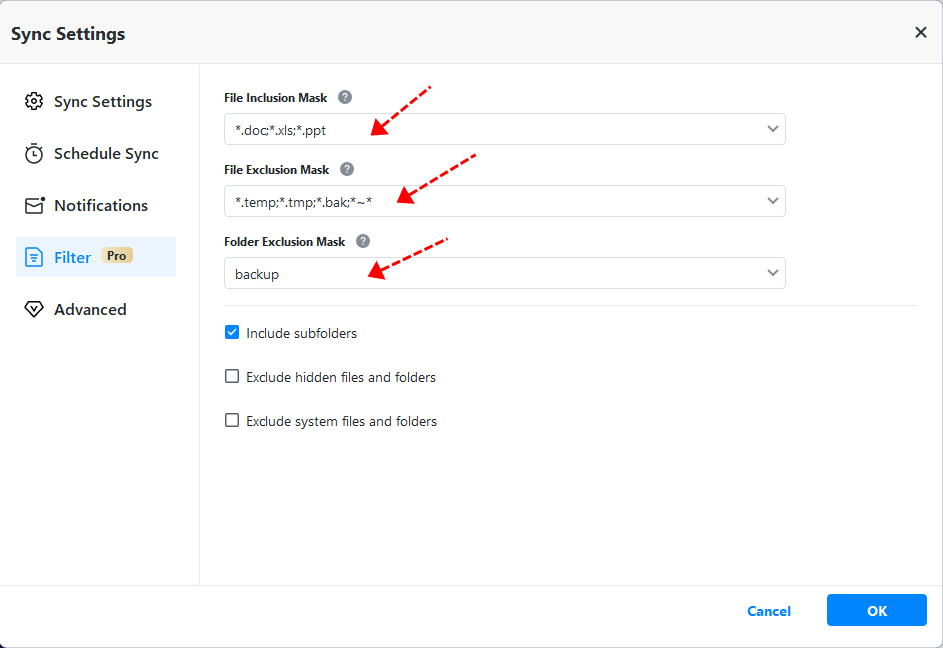Enable Exclude hidden files and folders

tap(232, 377)
